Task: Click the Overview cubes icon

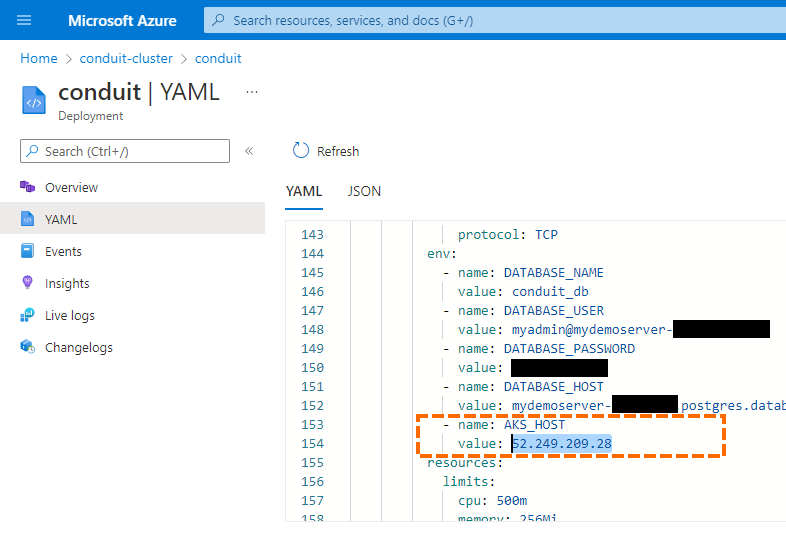Action: [x=27, y=187]
